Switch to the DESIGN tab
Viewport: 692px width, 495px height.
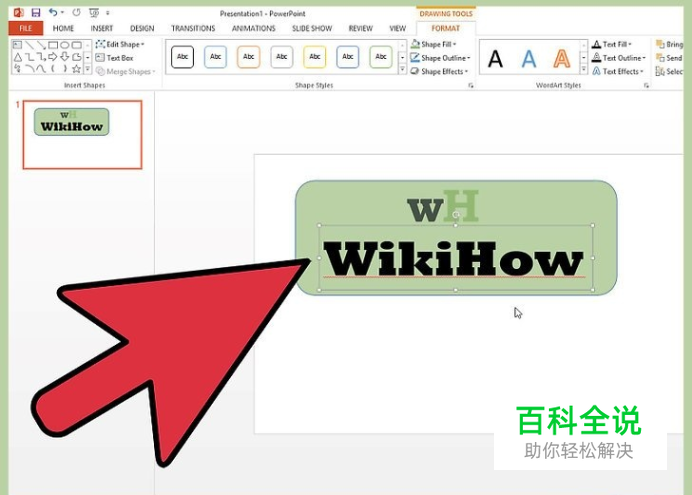click(x=142, y=28)
